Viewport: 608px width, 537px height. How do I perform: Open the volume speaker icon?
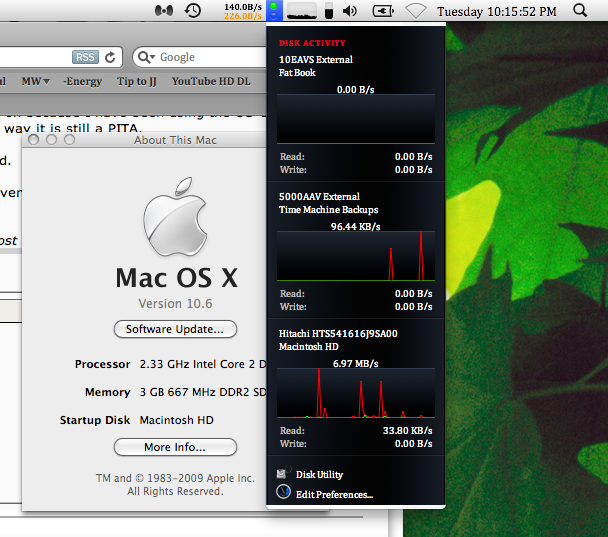tap(350, 11)
